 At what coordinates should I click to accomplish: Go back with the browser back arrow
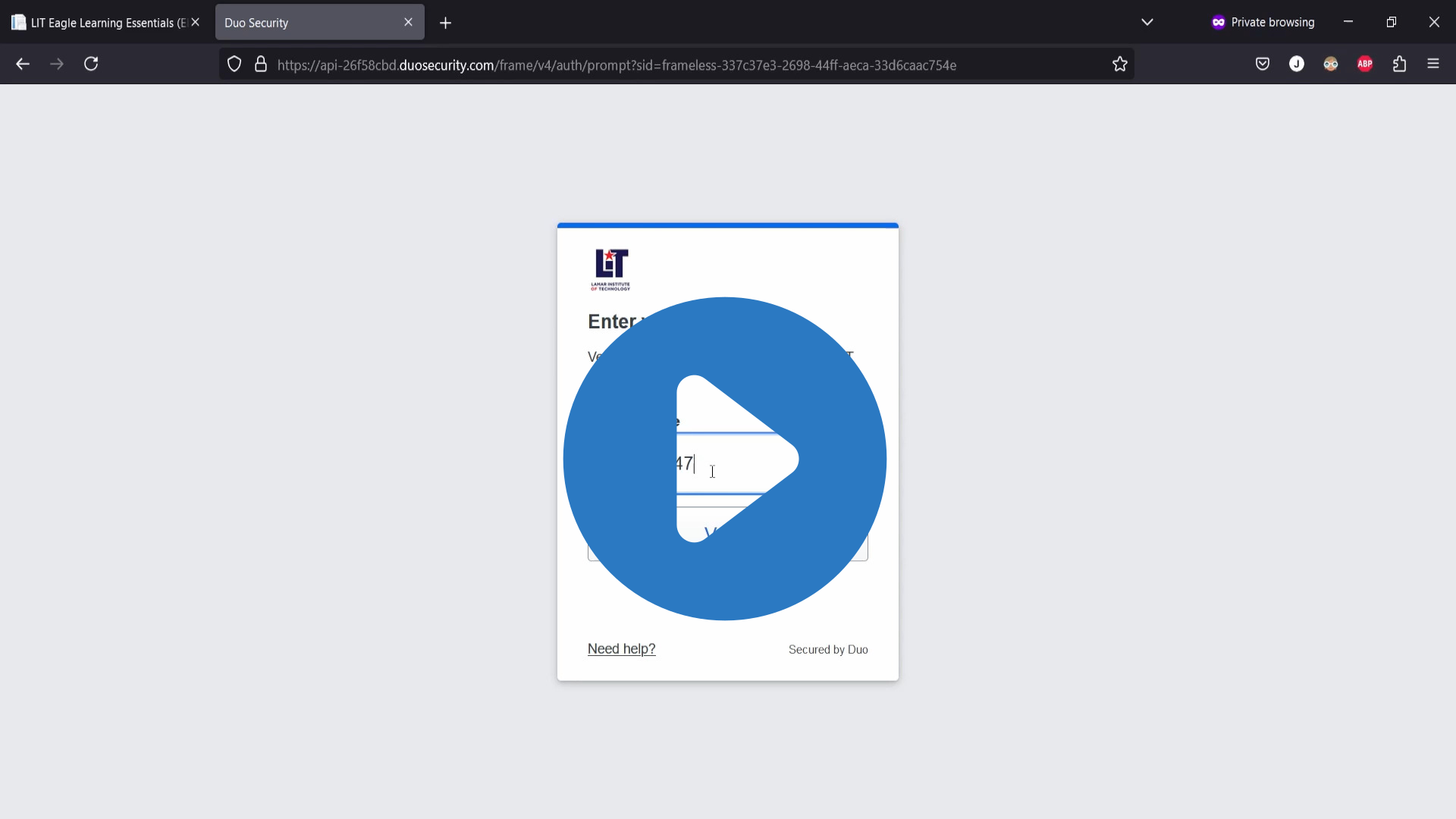click(x=23, y=64)
